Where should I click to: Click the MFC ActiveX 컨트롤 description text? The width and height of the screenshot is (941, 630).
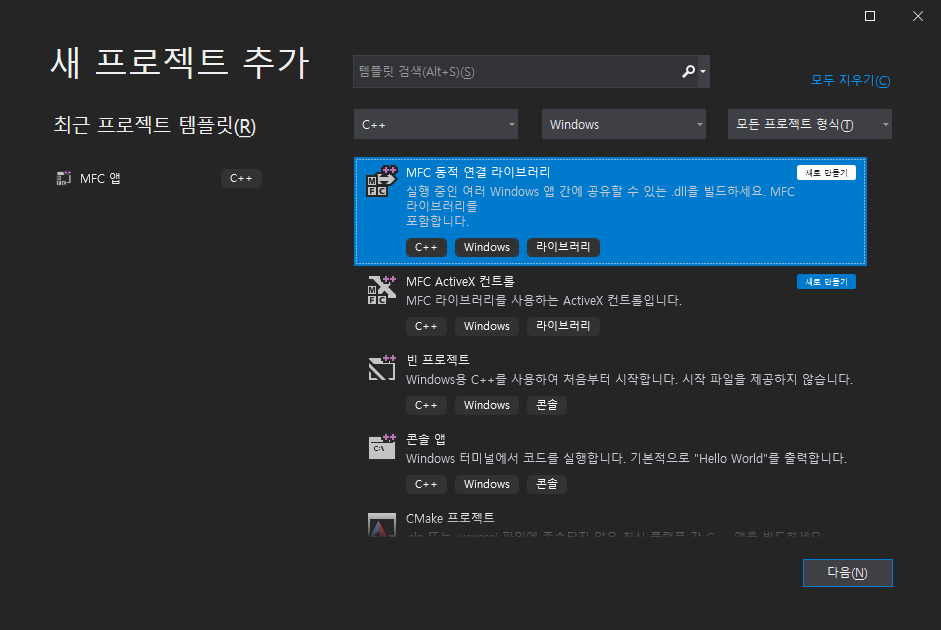pos(544,301)
